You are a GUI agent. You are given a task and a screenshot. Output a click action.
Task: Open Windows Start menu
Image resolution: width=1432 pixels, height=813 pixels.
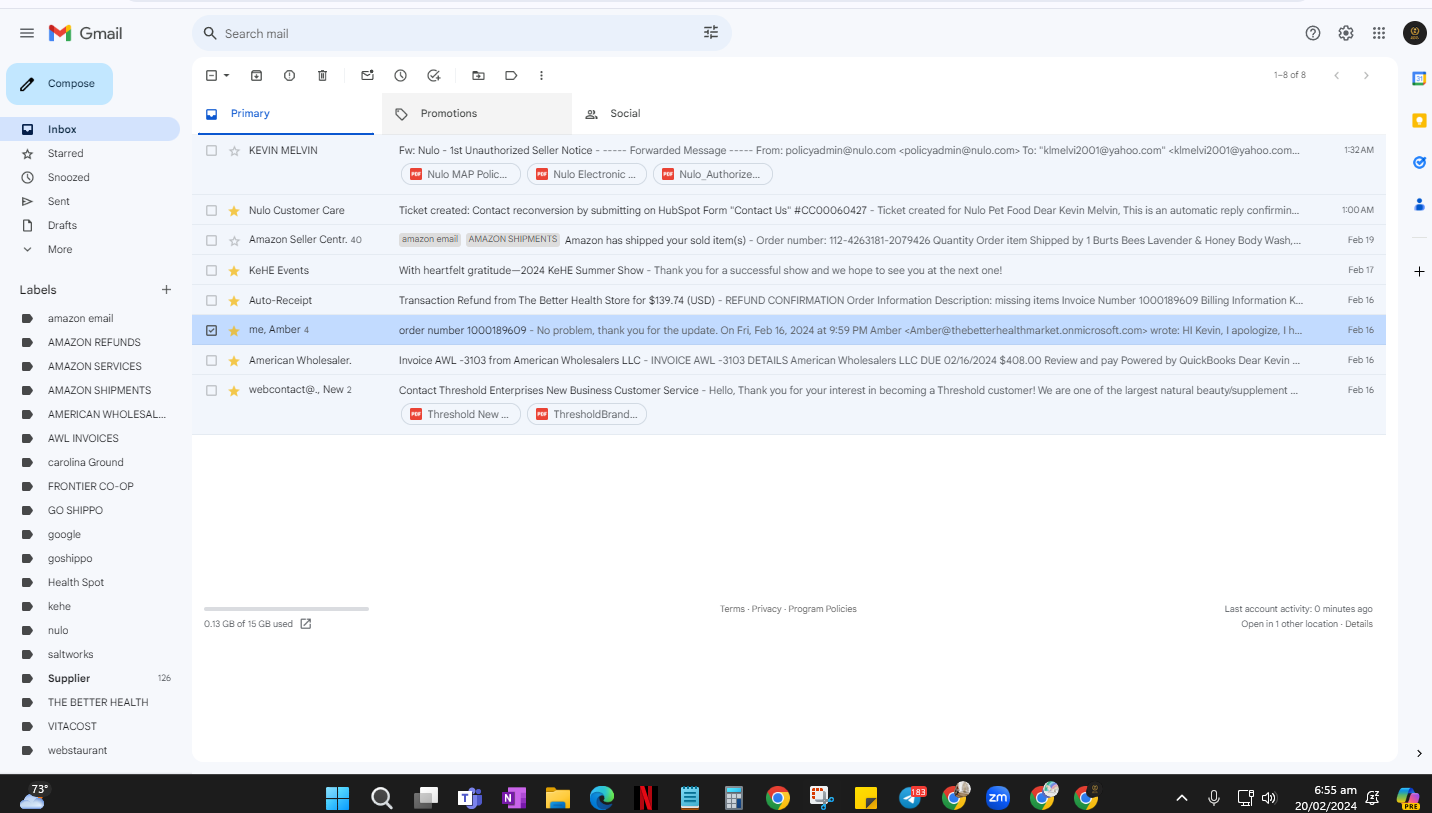337,797
